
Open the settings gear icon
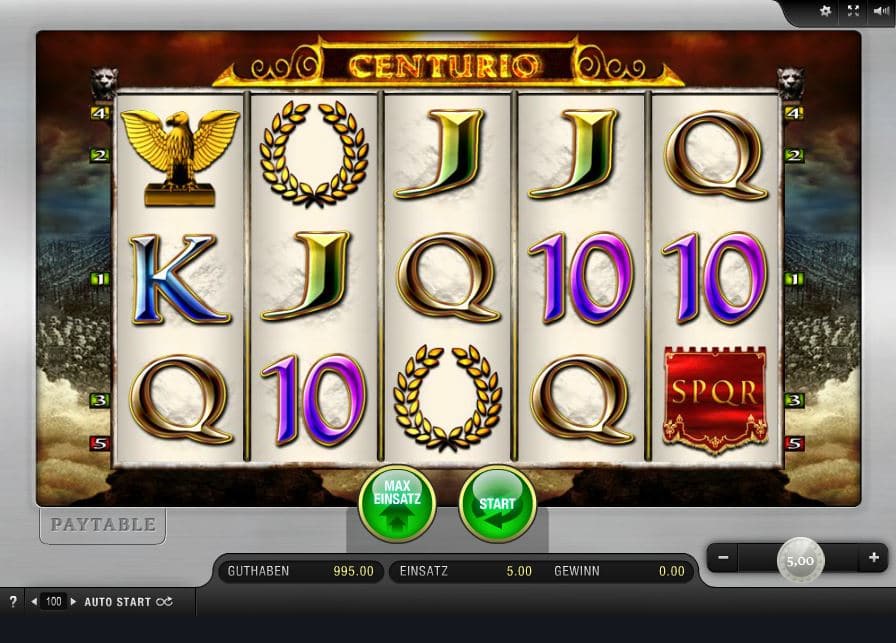pos(825,11)
